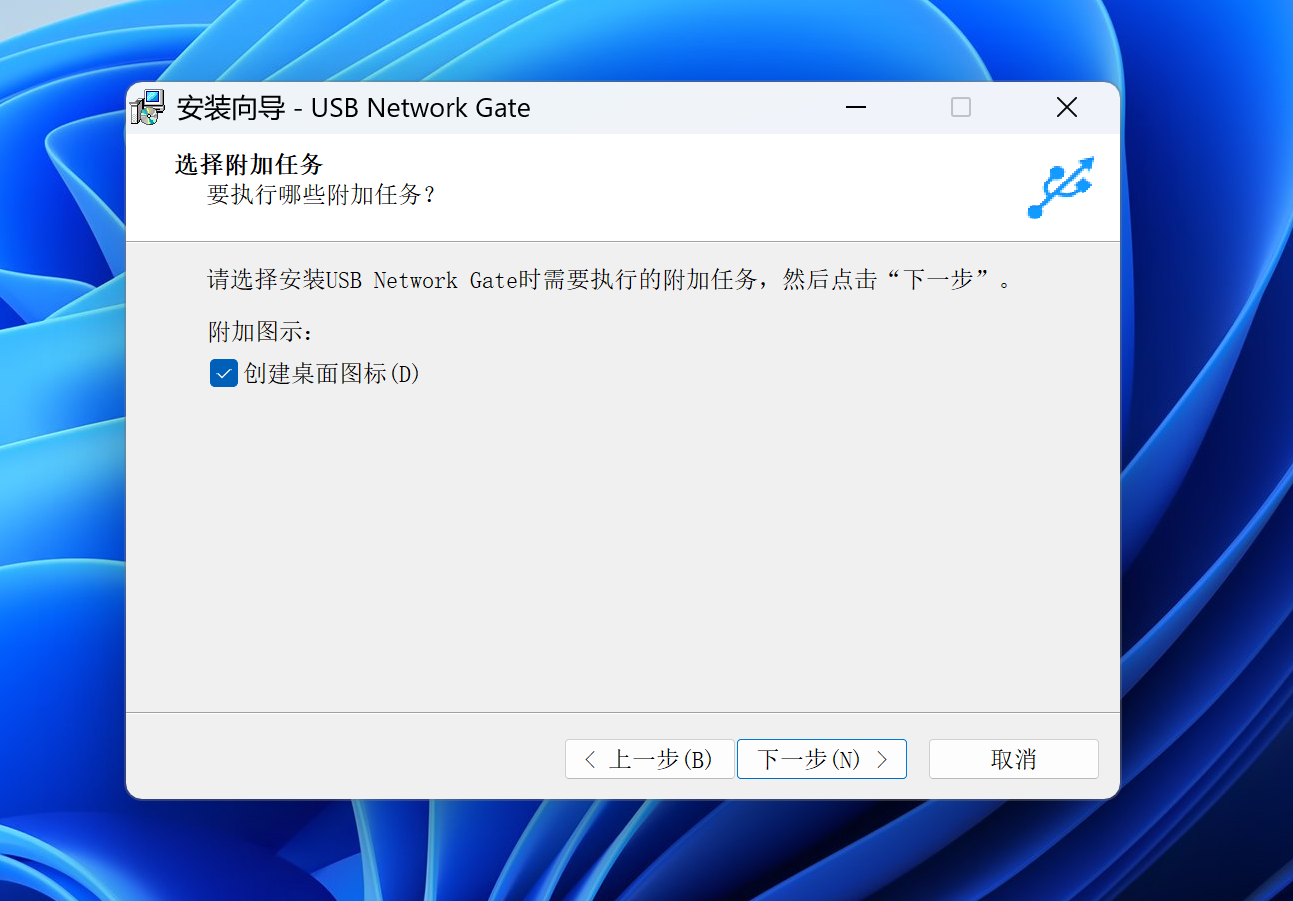Click the 选择附加任务 header title

pyautogui.click(x=248, y=164)
